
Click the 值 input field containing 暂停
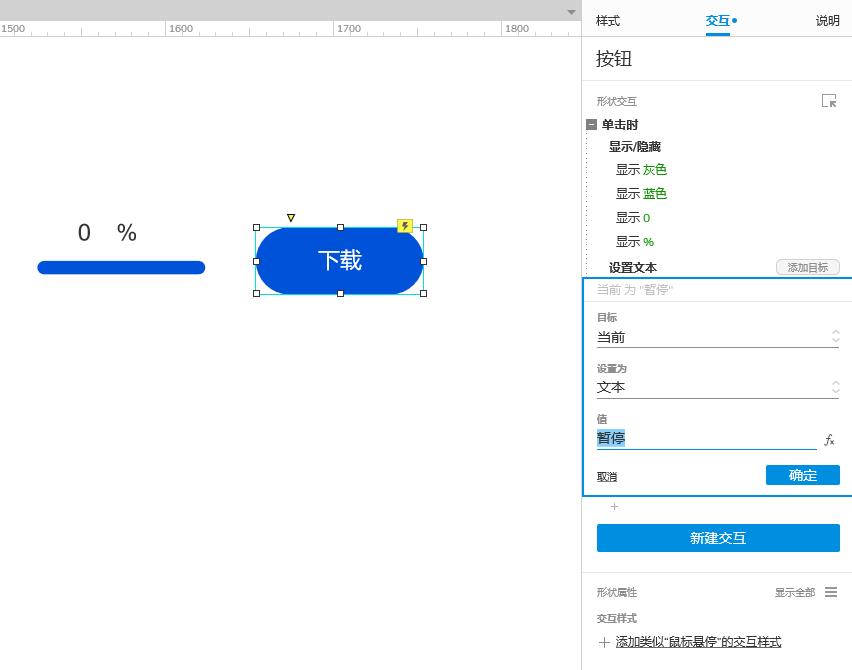coord(706,439)
